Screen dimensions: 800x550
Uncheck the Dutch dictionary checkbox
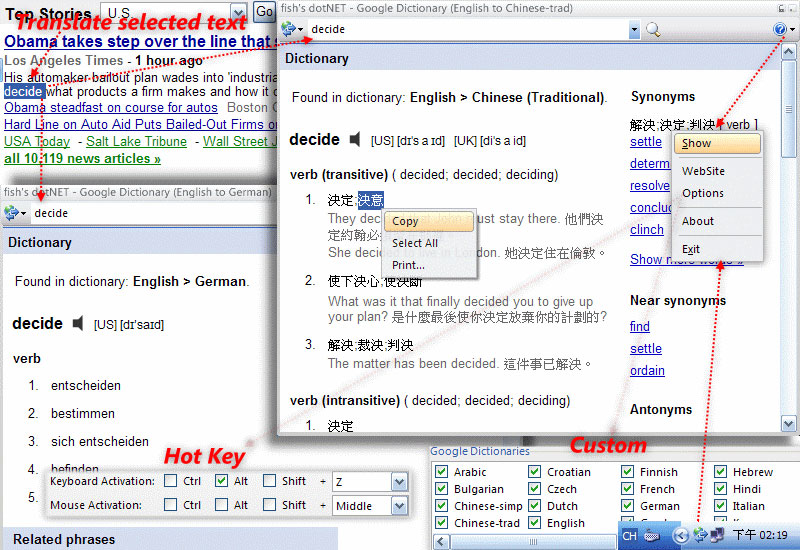pos(534,506)
